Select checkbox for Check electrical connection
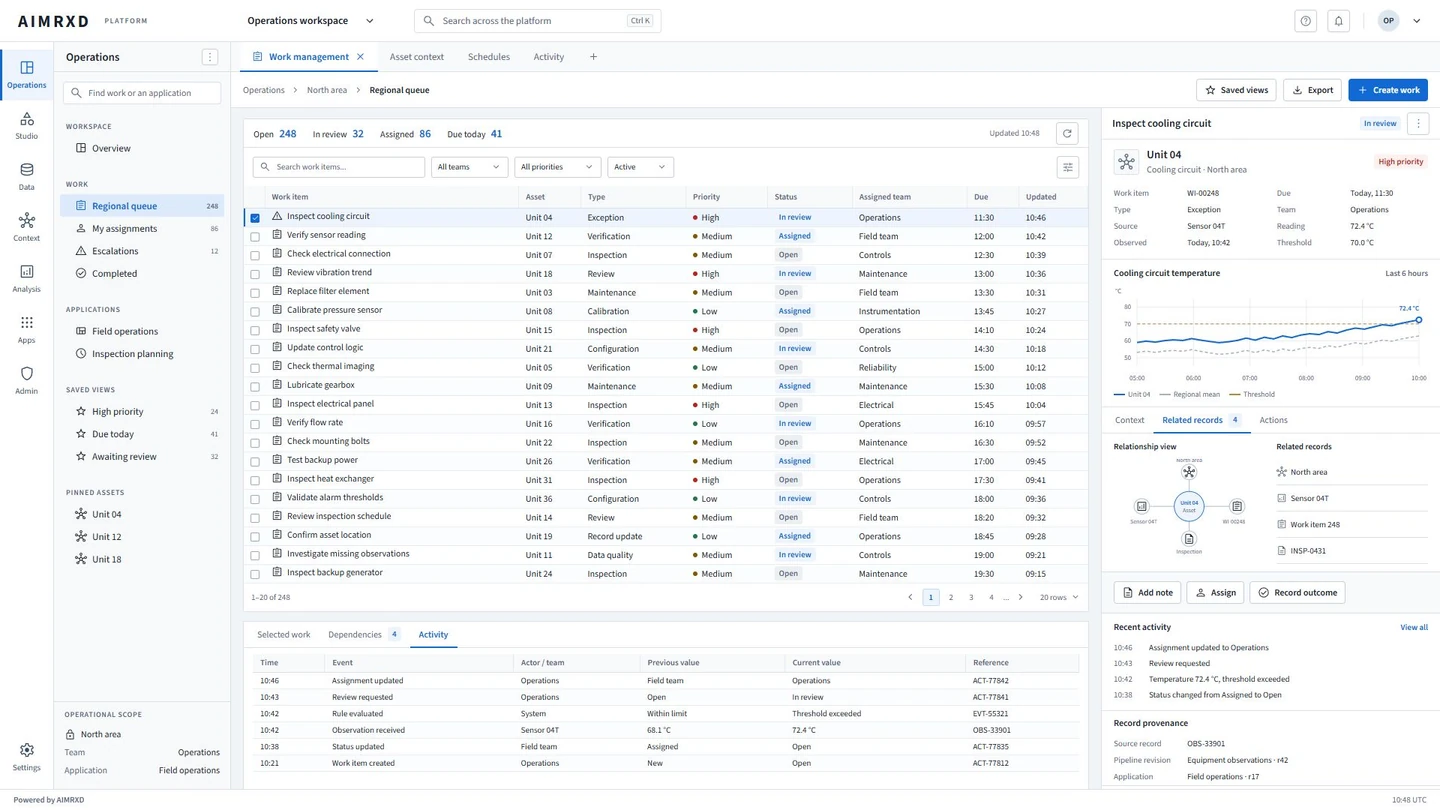The width and height of the screenshot is (1440, 810). [x=255, y=255]
